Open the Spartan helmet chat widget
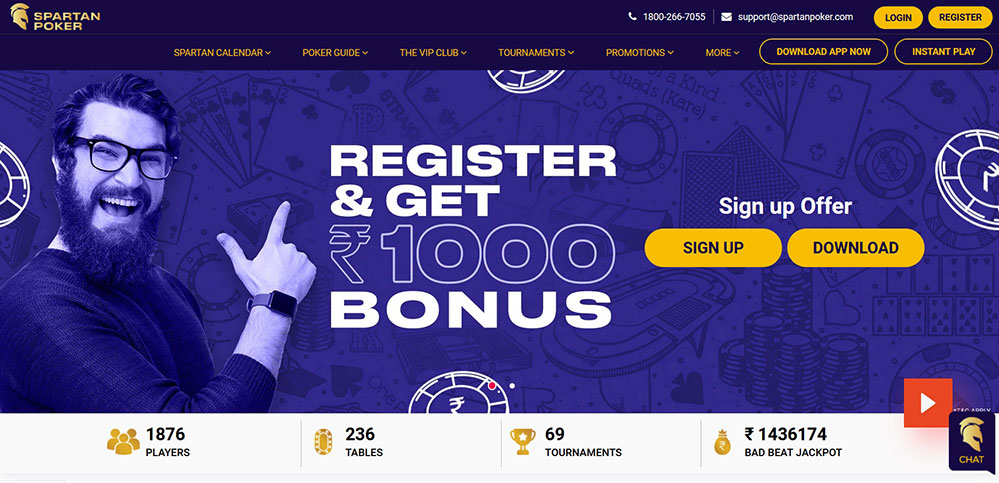 972,441
